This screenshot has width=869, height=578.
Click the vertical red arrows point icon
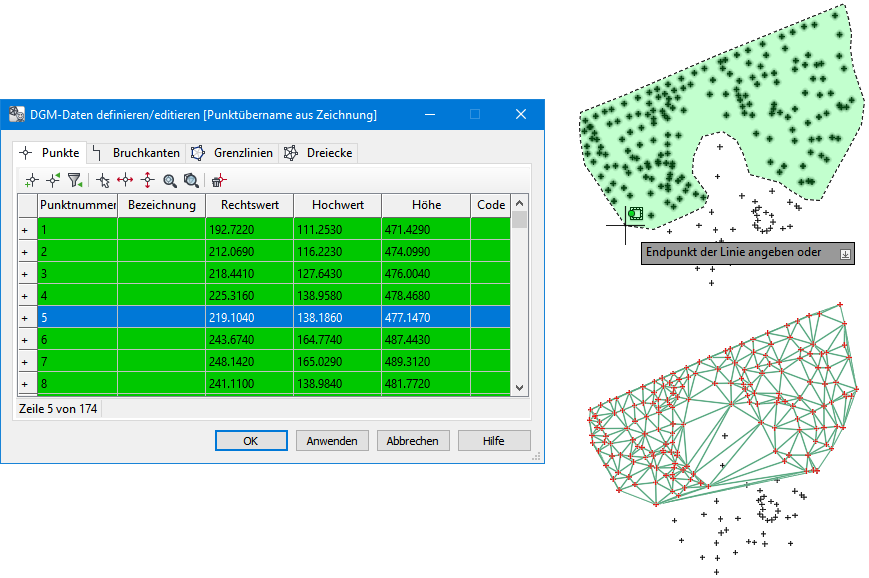(x=147, y=180)
